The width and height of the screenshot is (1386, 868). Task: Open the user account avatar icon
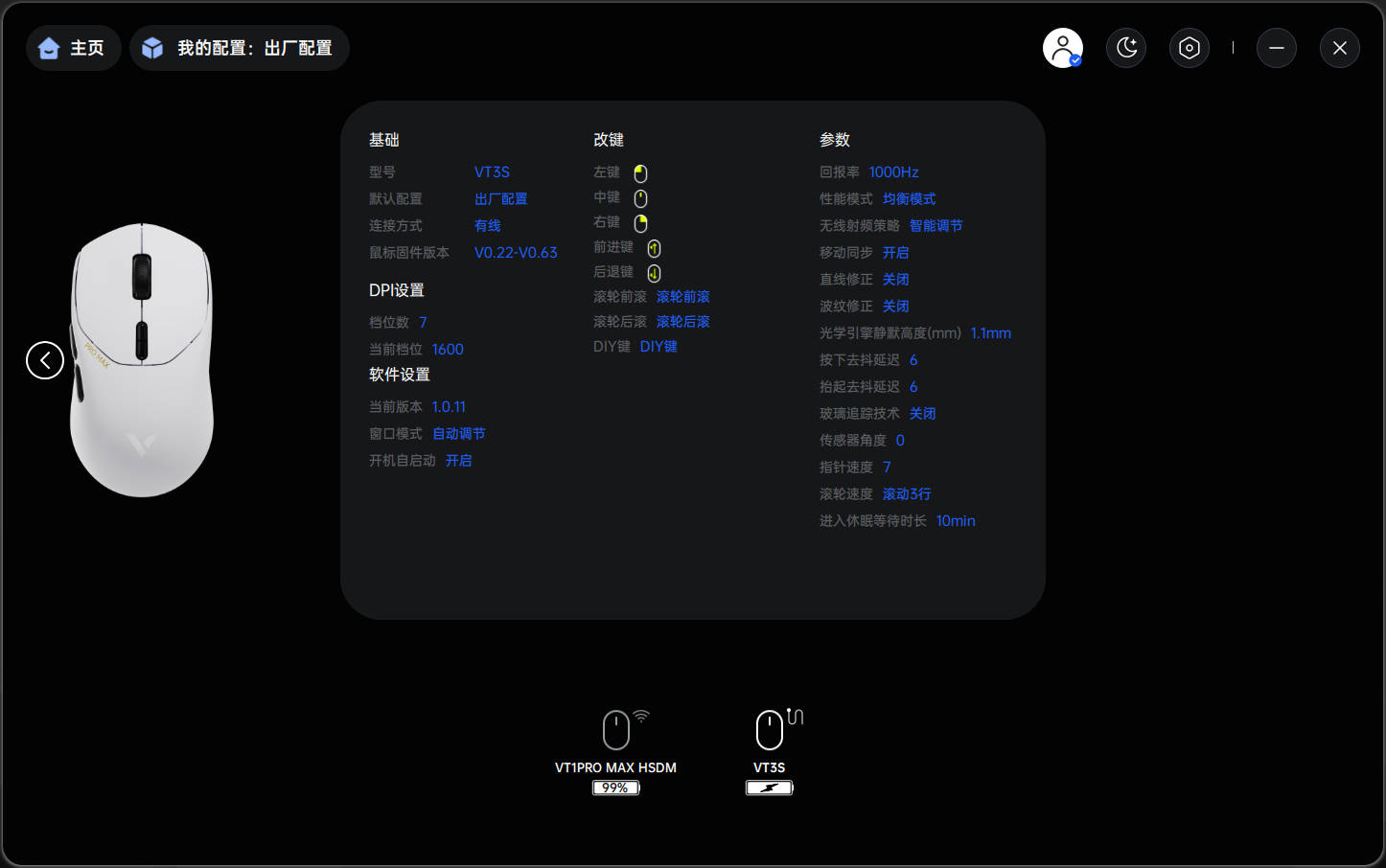pyautogui.click(x=1063, y=48)
